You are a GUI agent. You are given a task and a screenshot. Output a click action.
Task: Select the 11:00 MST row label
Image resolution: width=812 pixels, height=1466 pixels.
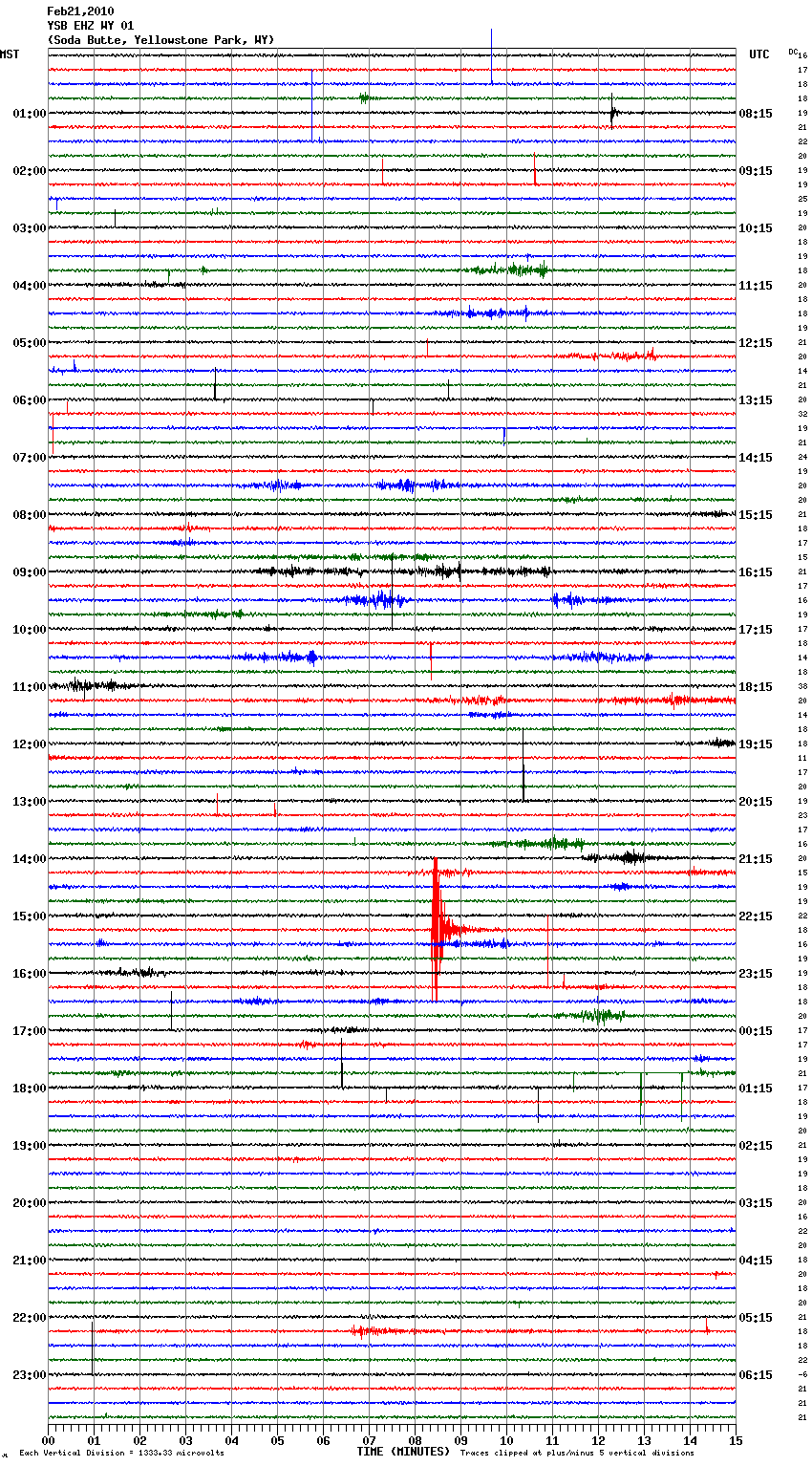29,687
